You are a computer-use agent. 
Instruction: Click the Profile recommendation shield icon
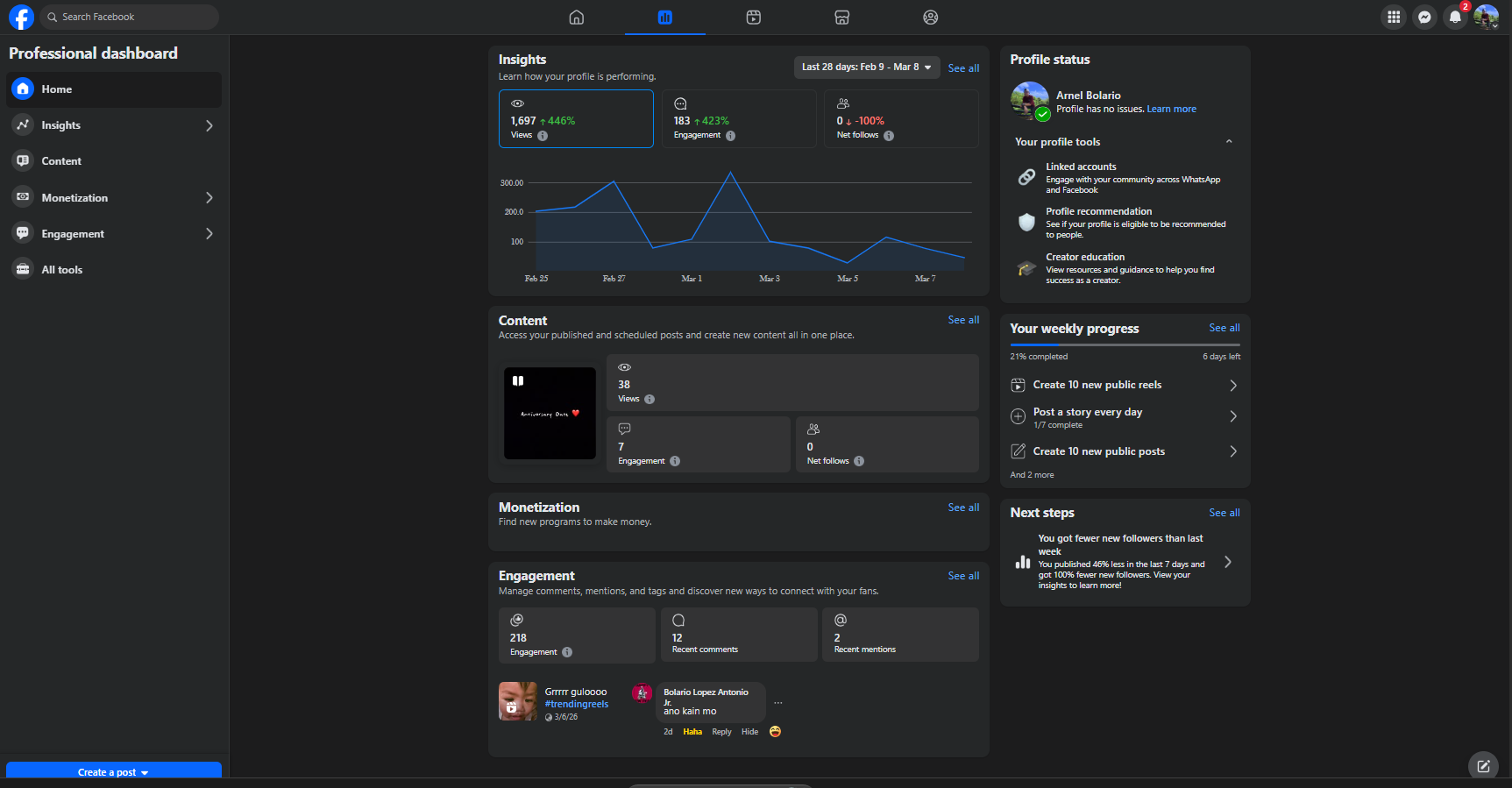[x=1026, y=222]
